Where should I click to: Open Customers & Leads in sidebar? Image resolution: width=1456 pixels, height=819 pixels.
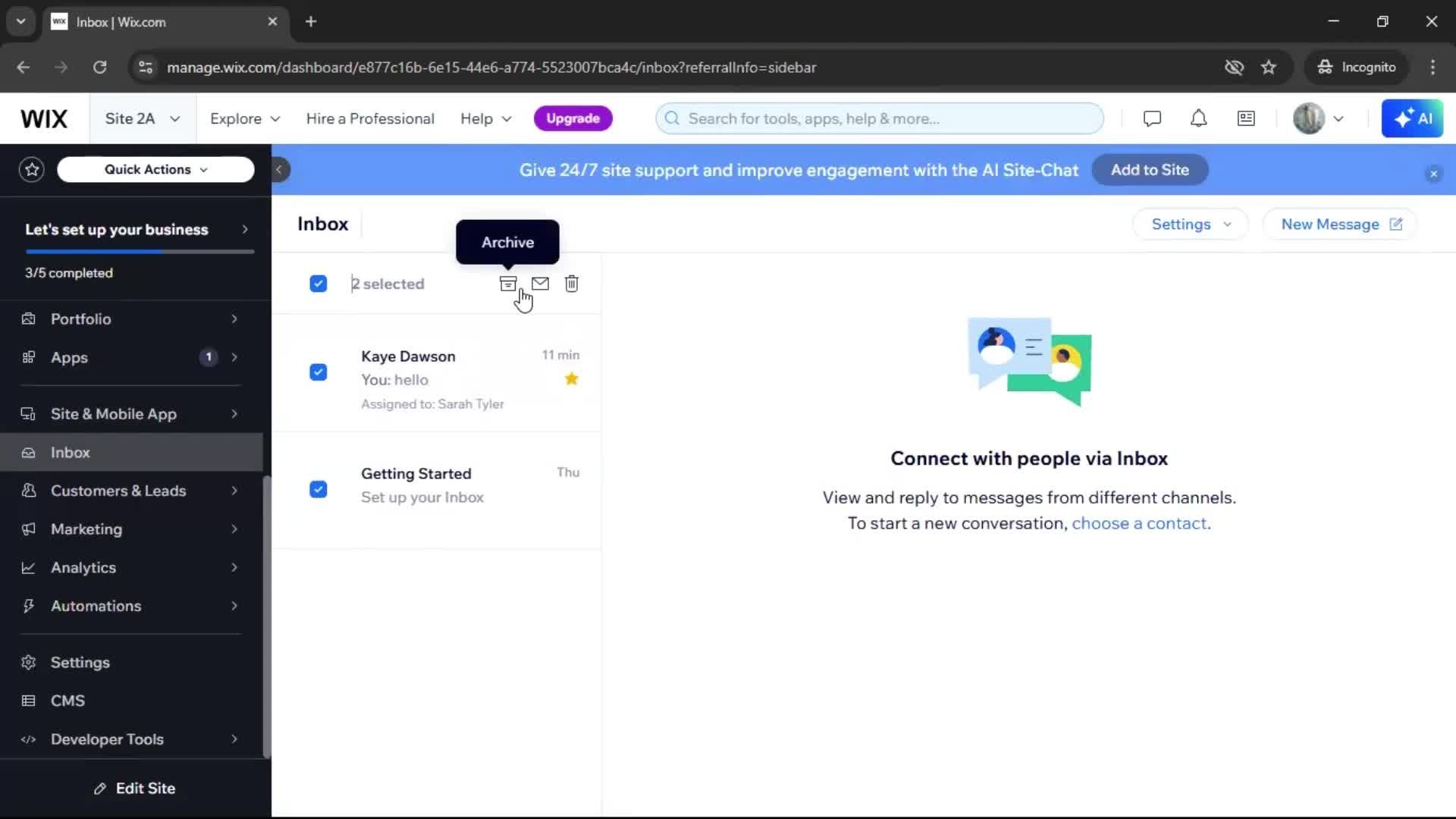[x=130, y=491]
